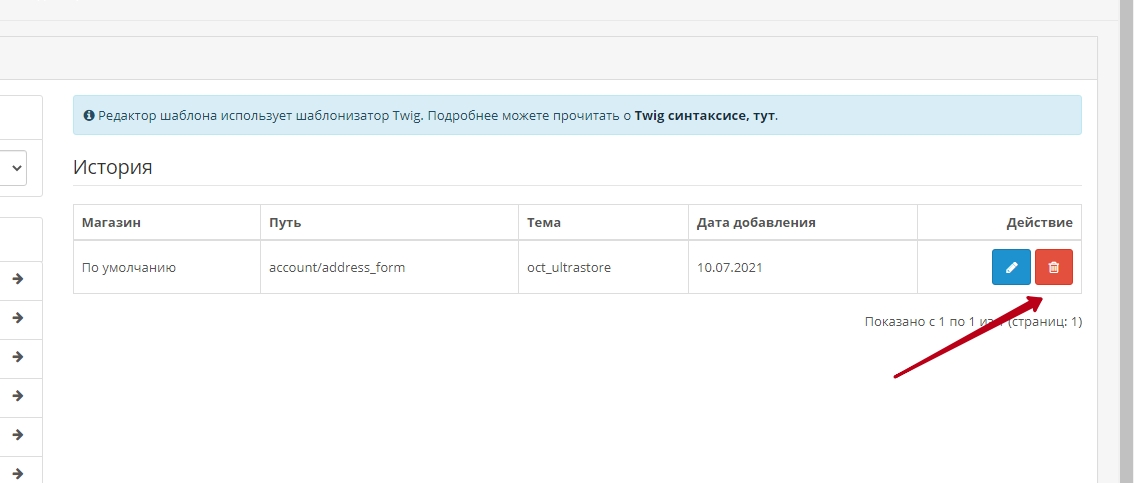1134x483 pixels.
Task: Select the "oct_ultrastore" theme cell
Action: (x=569, y=267)
